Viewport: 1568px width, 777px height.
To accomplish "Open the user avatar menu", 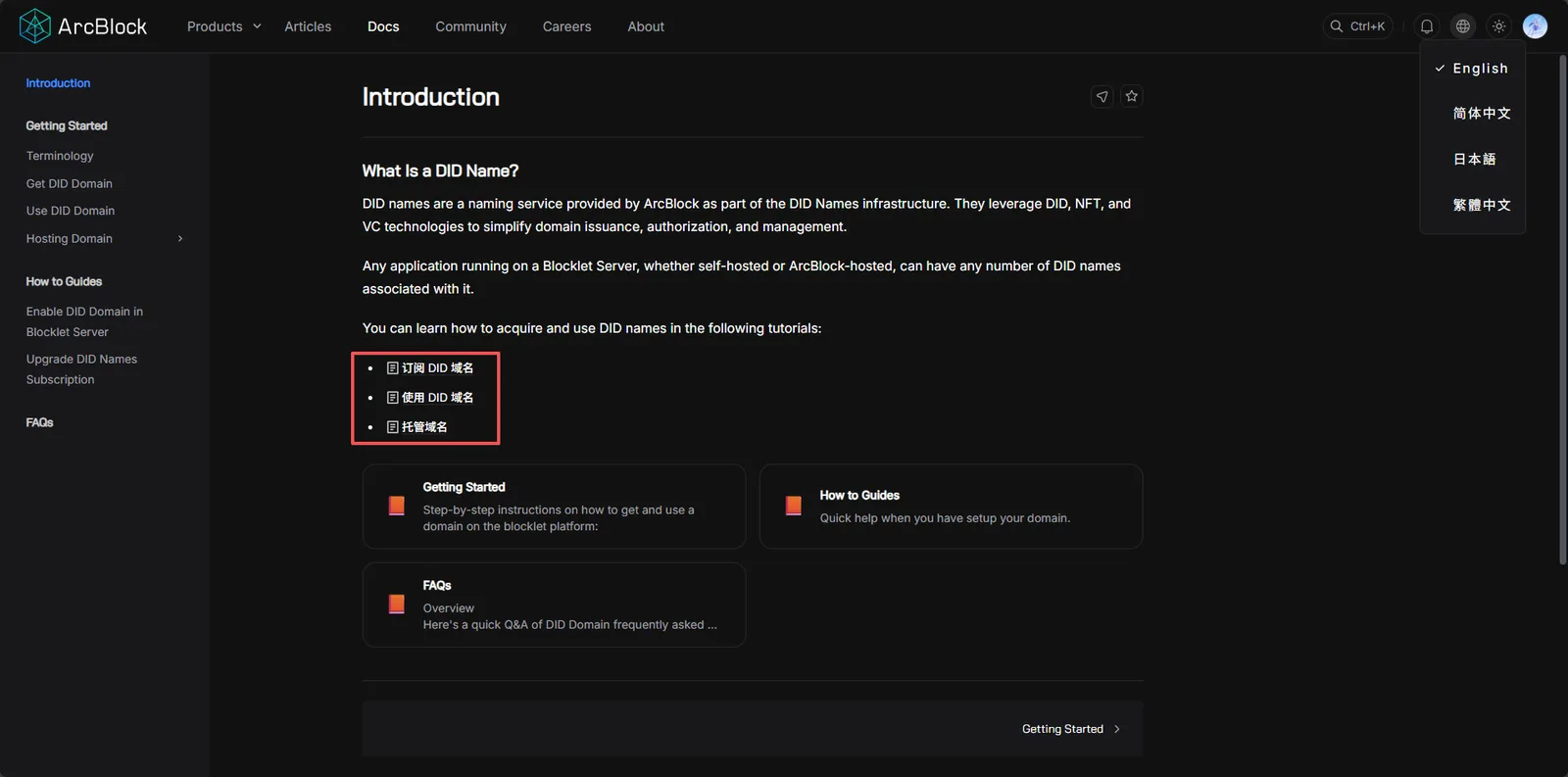I will pyautogui.click(x=1535, y=26).
